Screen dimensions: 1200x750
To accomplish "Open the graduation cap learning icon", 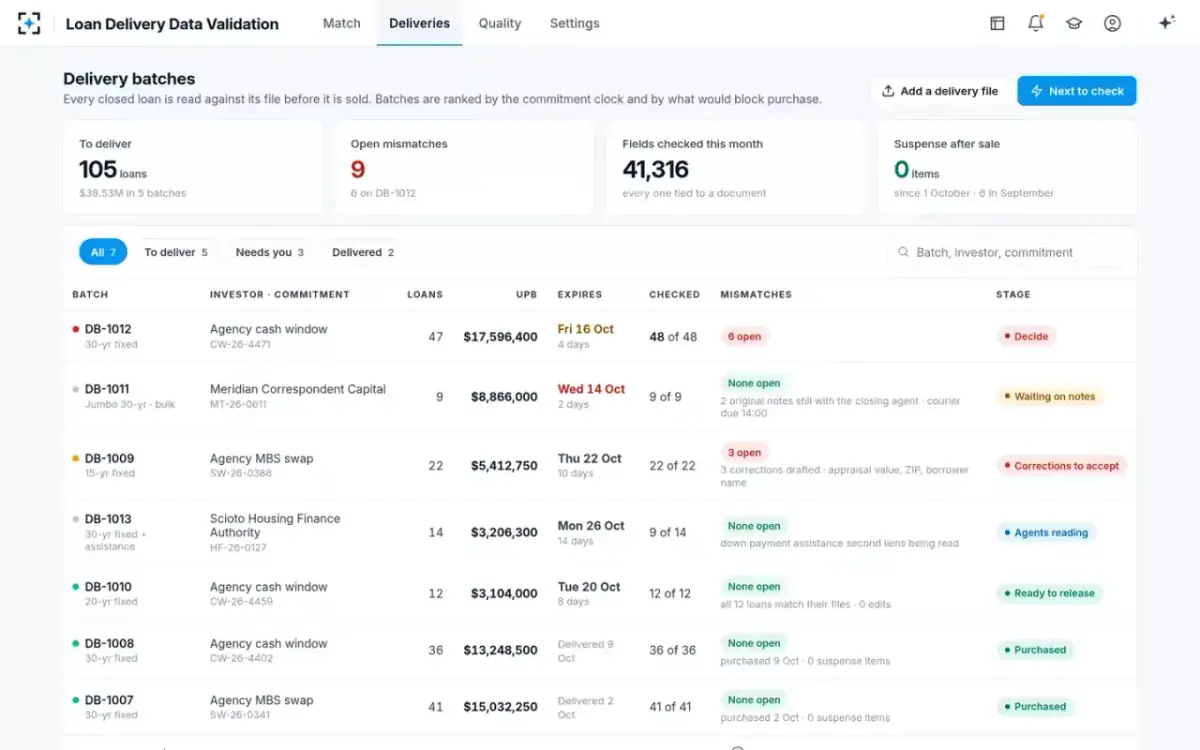I will [1074, 23].
